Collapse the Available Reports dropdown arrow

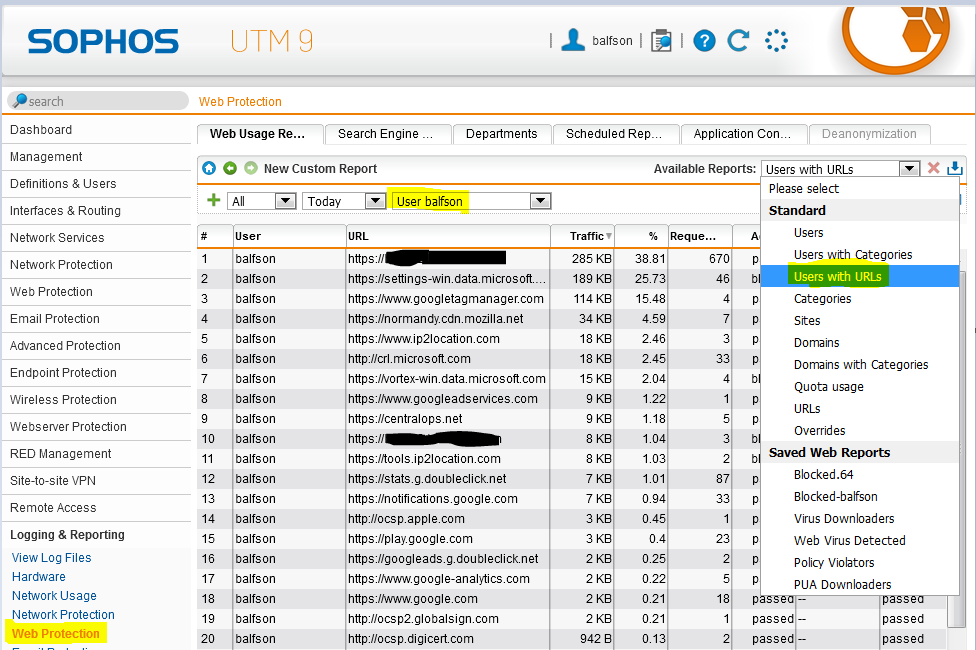tap(909, 169)
